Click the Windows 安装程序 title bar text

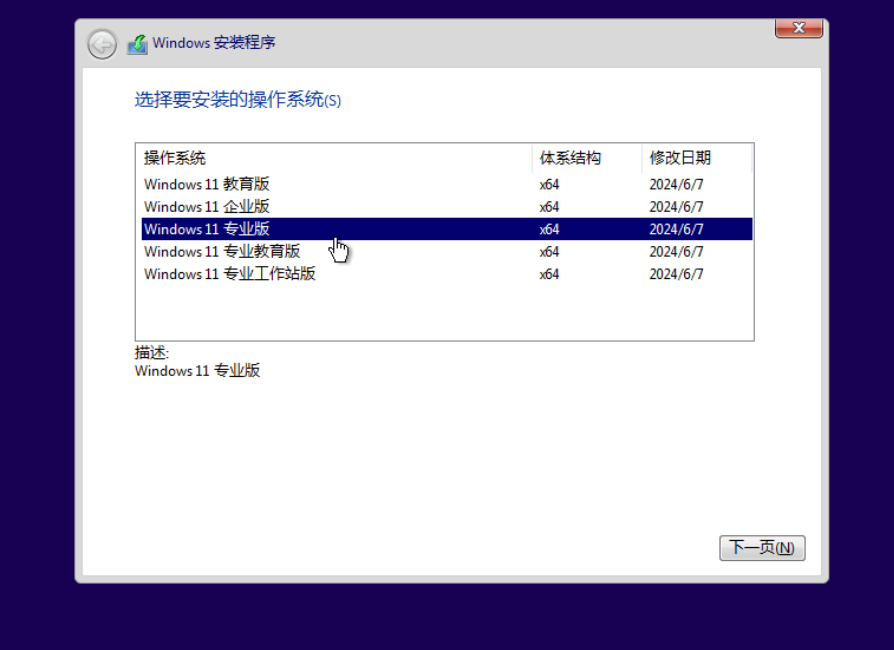click(215, 43)
